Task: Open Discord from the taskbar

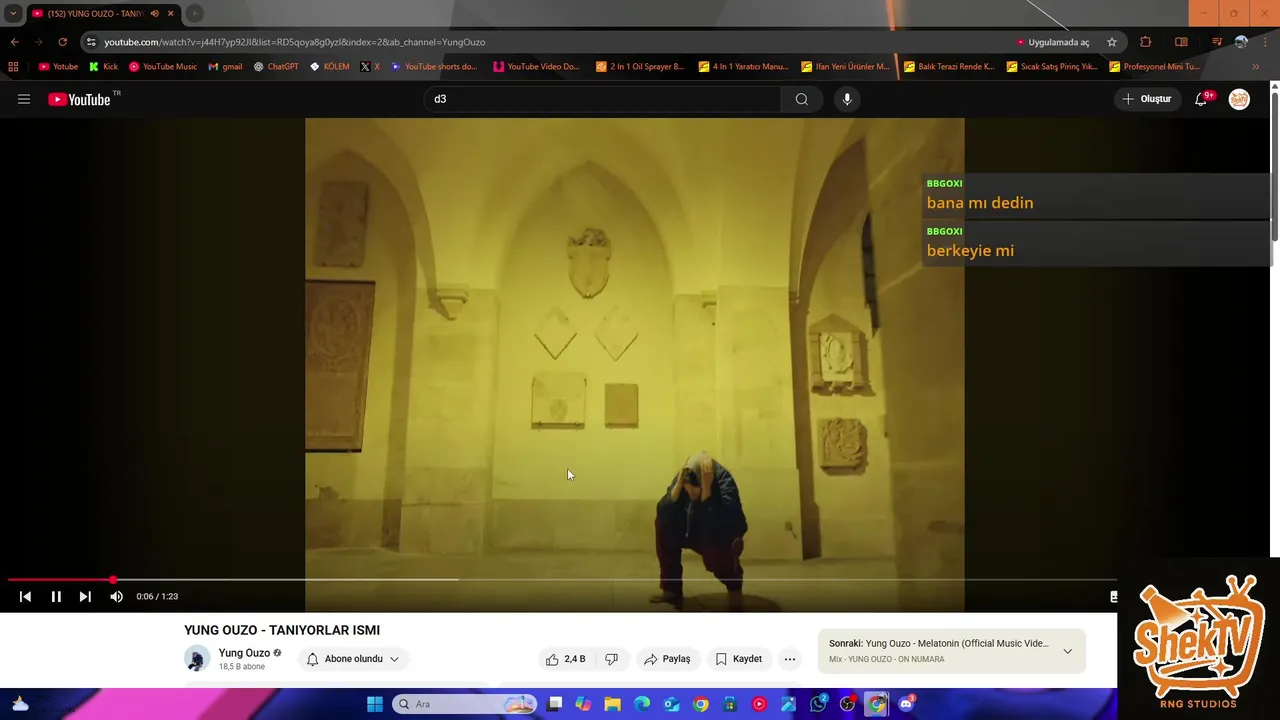Action: (906, 704)
